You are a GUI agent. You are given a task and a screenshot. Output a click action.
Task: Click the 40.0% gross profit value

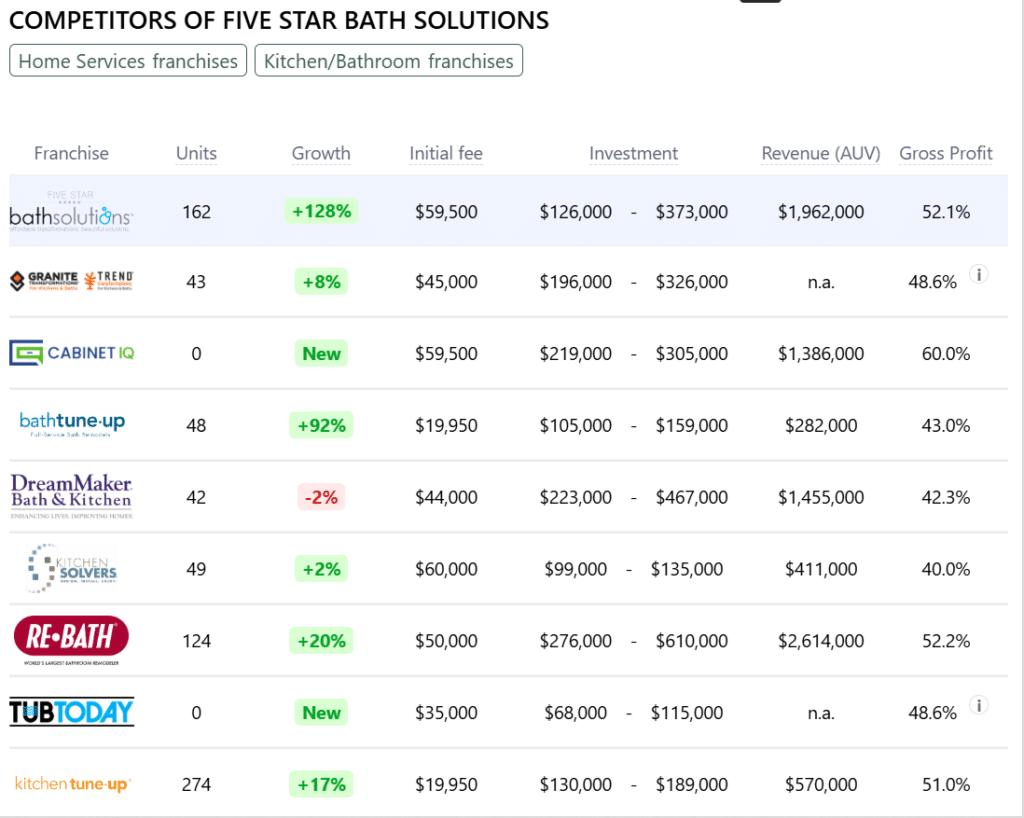click(946, 569)
